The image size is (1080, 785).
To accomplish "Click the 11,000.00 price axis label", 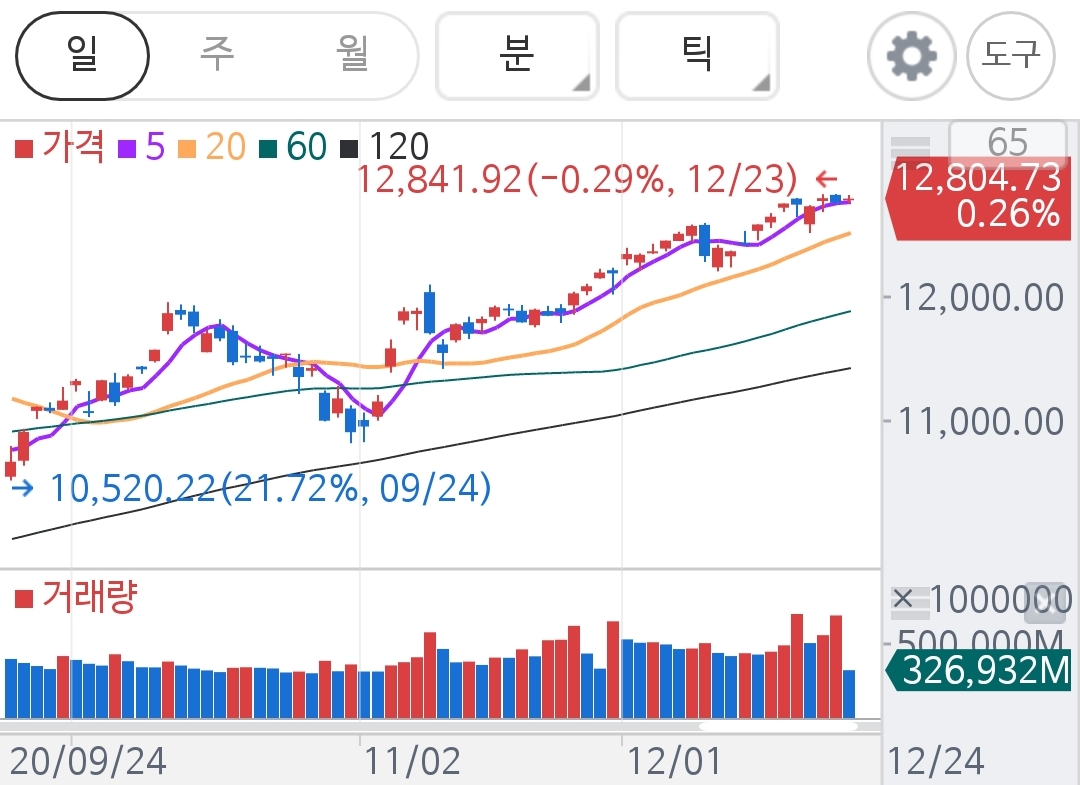I will [981, 421].
